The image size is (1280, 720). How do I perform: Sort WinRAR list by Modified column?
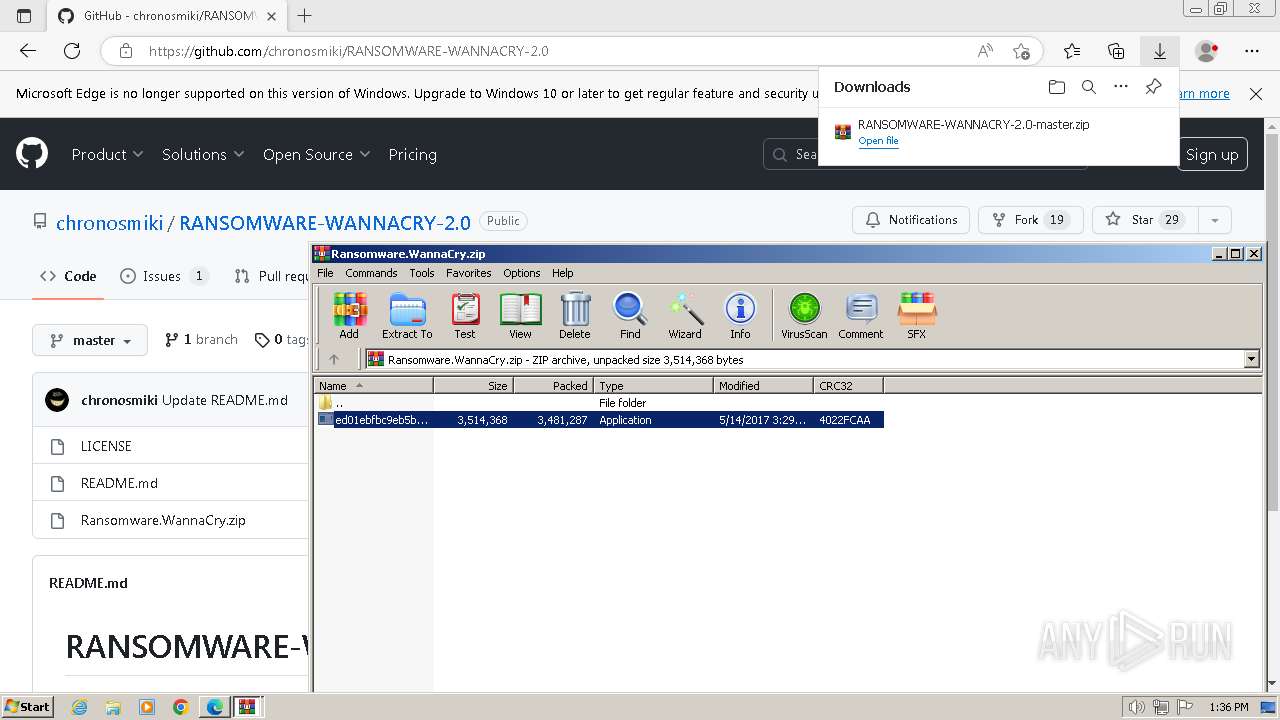pyautogui.click(x=763, y=385)
